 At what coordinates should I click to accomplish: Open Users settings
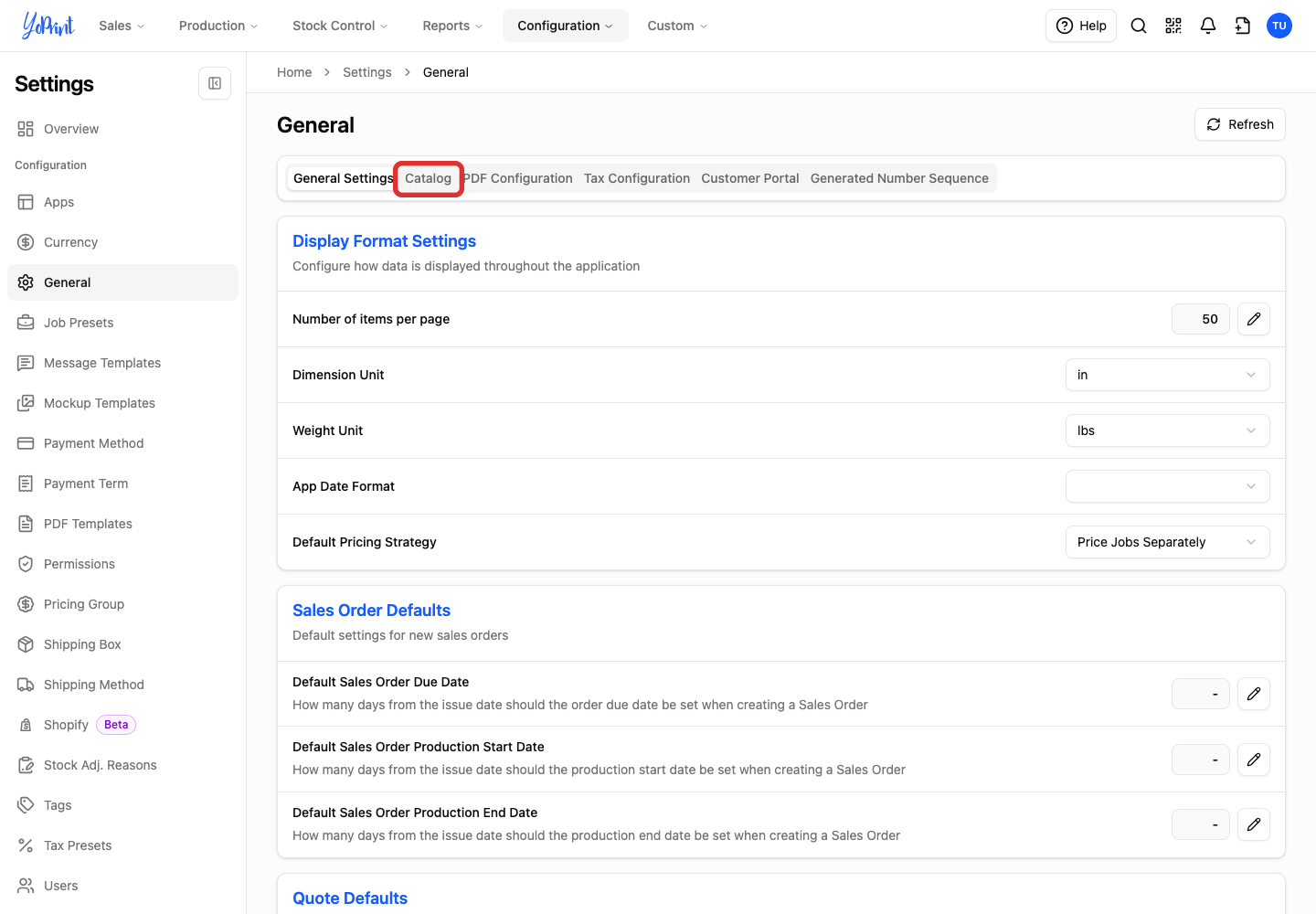point(122,886)
